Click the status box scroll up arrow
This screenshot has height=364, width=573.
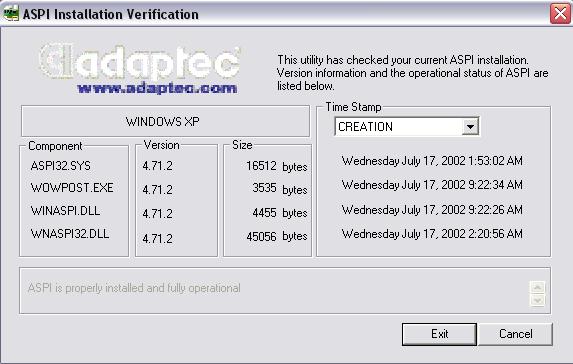[x=537, y=287]
